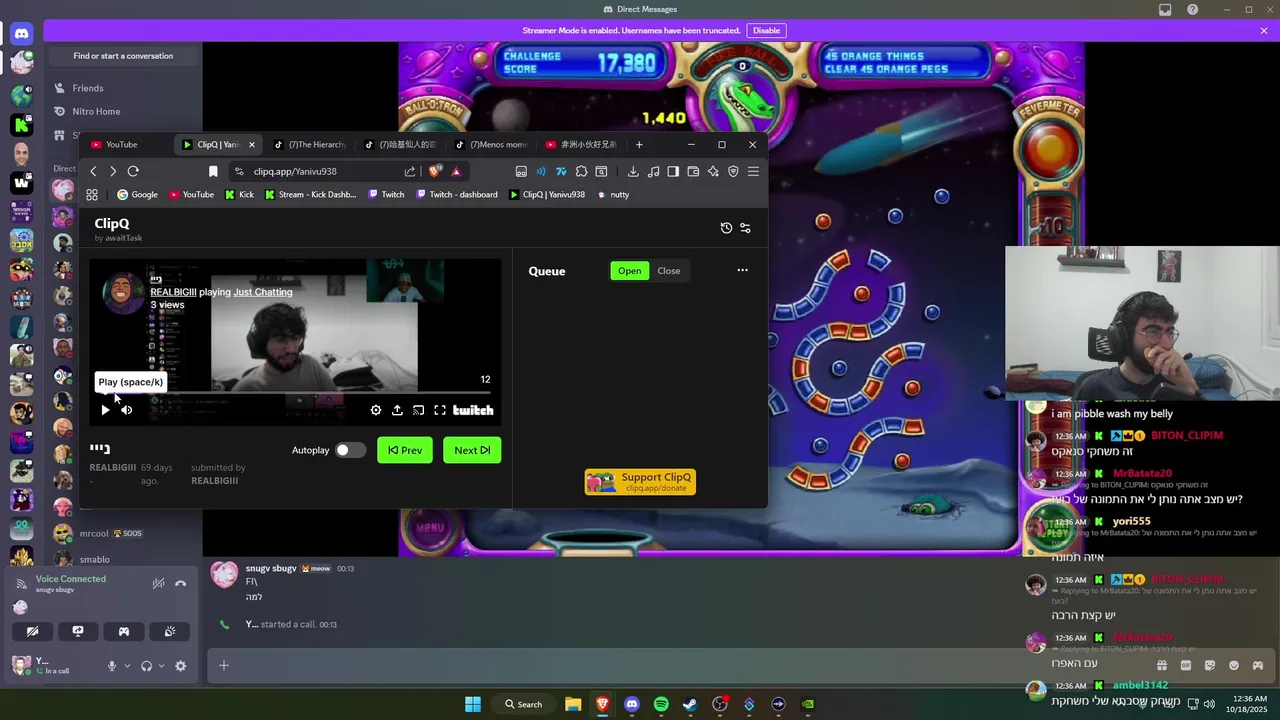Viewport: 1280px width, 720px height.
Task: Go back in the browser
Action: (93, 171)
